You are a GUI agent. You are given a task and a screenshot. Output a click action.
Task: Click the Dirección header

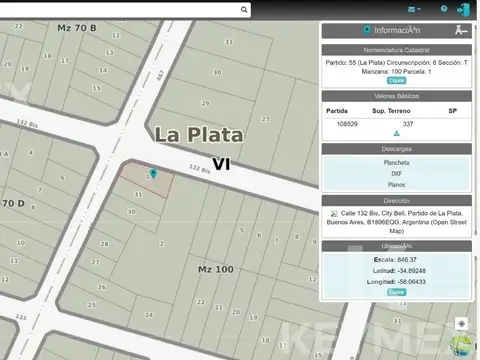click(396, 201)
